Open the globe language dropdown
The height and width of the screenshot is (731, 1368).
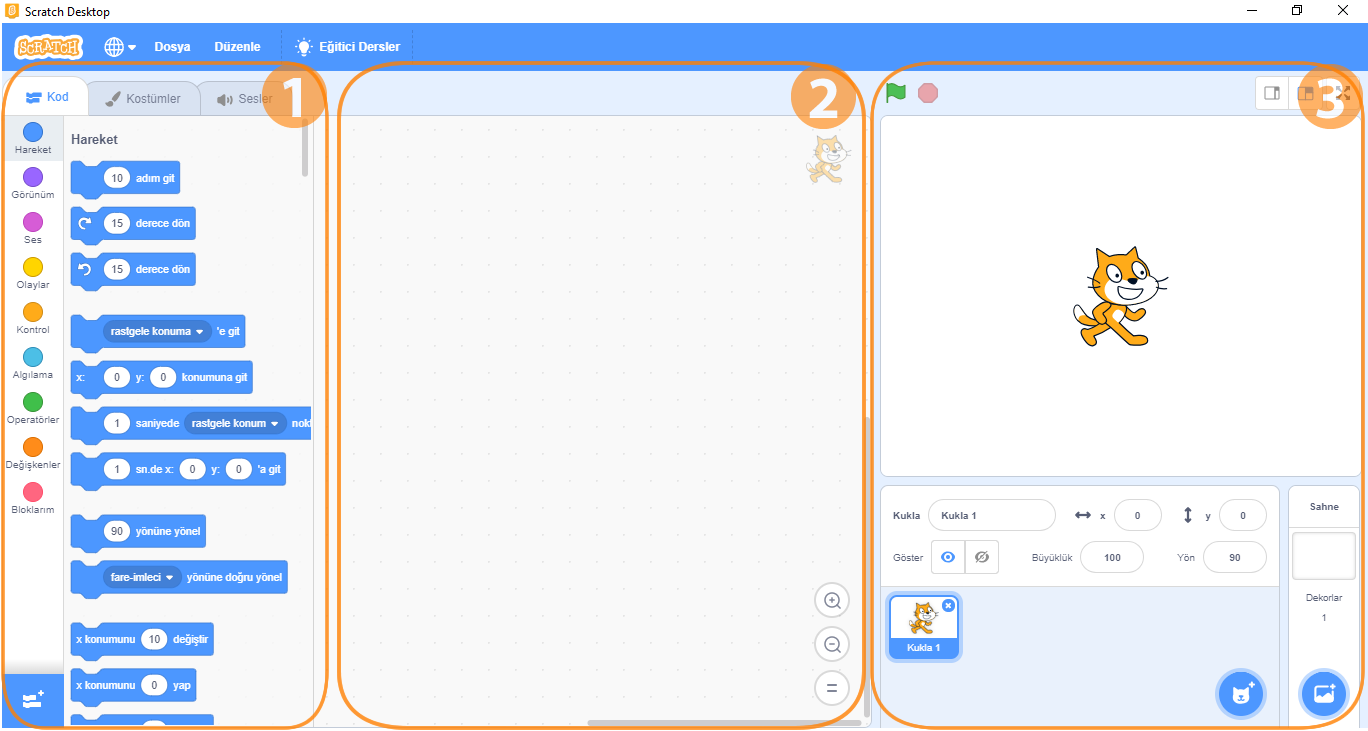120,47
